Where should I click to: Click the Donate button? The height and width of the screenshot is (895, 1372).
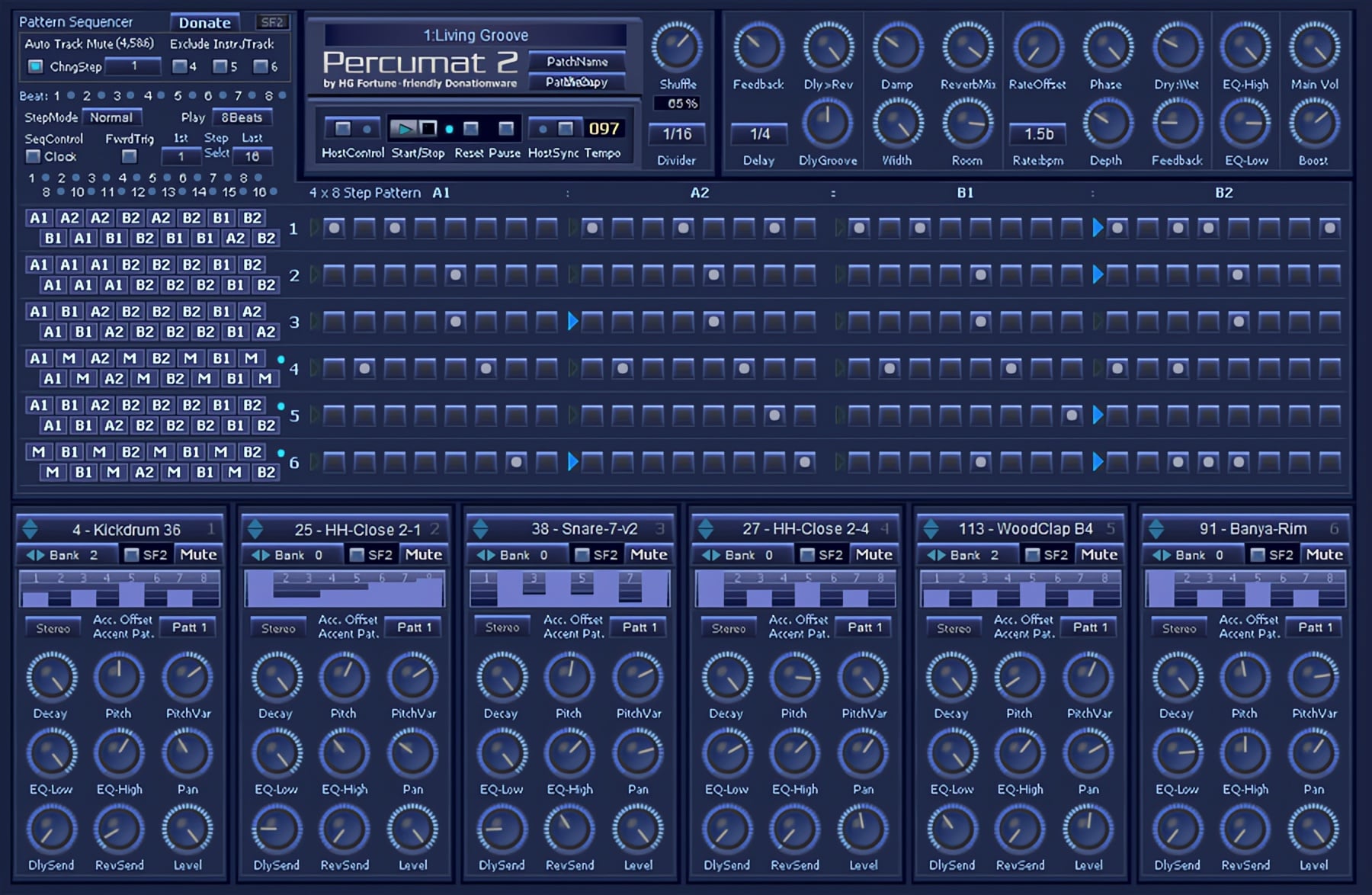(204, 23)
